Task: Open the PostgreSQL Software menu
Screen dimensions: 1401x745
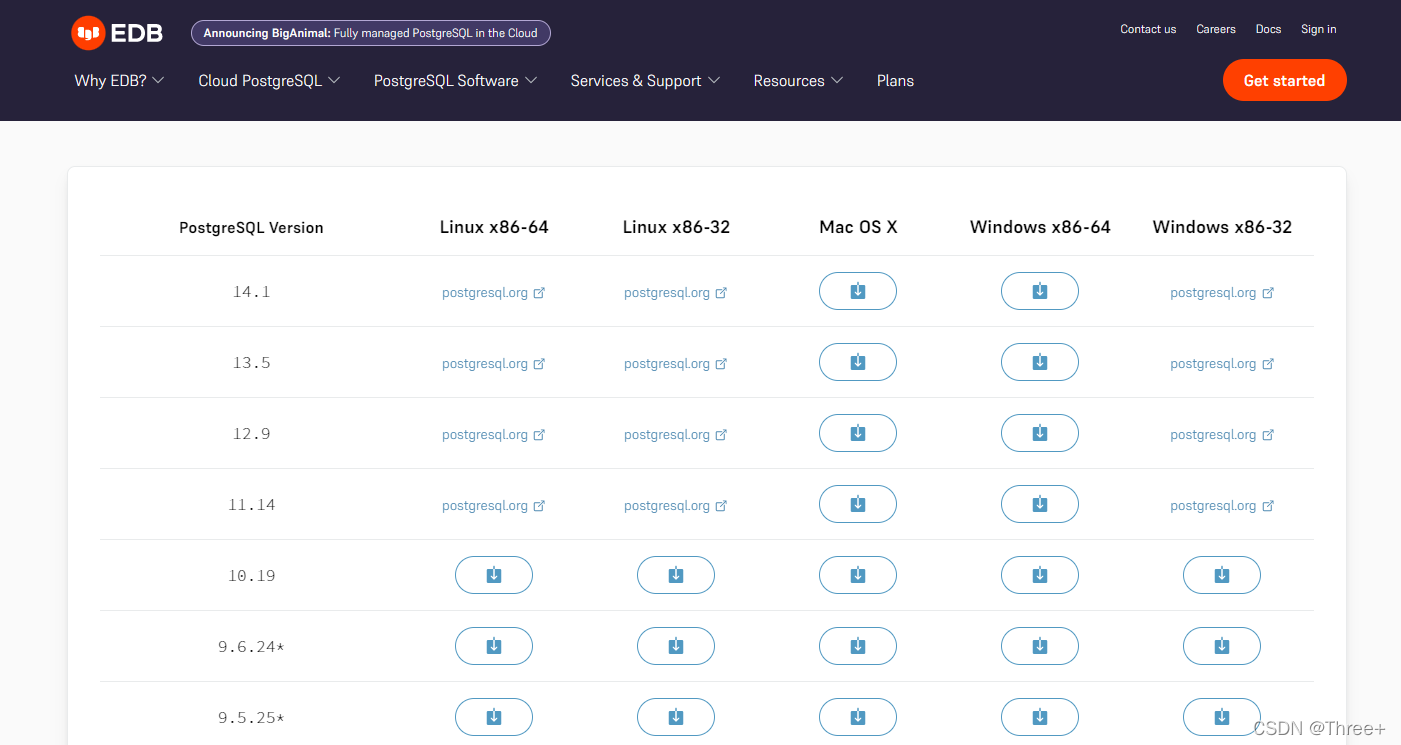Action: pos(454,80)
